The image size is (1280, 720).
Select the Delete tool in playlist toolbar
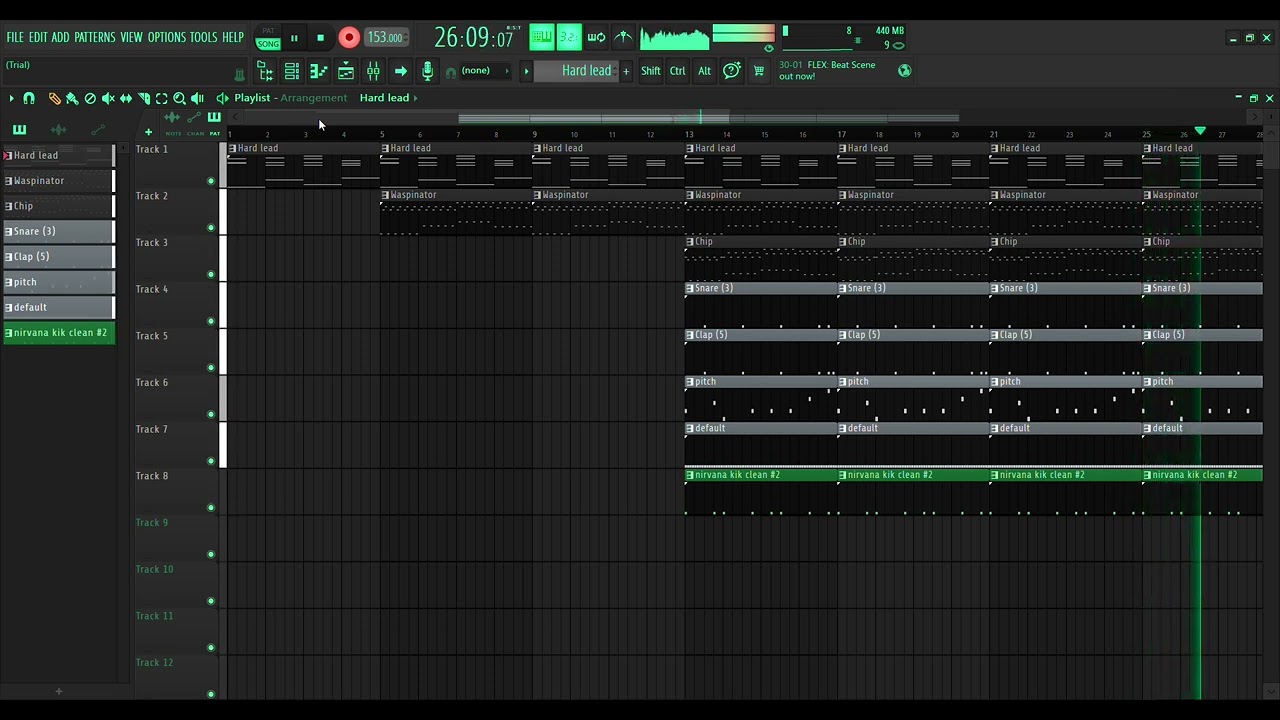90,98
